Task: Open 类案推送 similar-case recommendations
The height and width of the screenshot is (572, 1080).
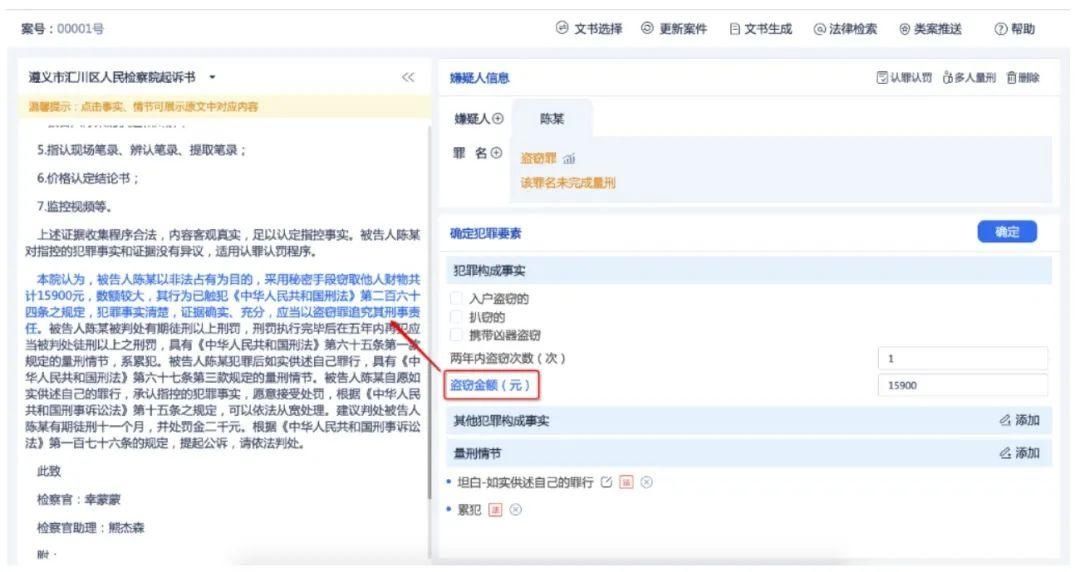Action: coord(930,29)
